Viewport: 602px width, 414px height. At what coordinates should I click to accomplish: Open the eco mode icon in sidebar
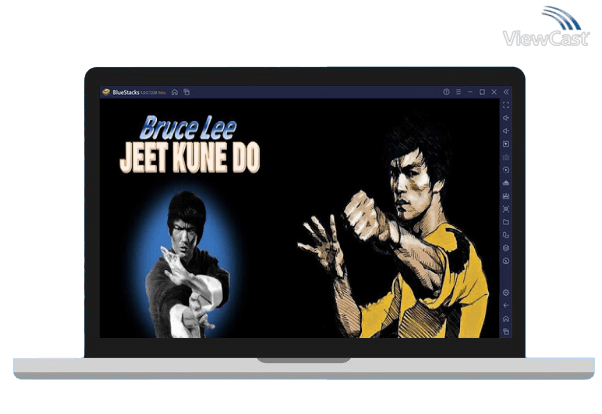pyautogui.click(x=506, y=183)
